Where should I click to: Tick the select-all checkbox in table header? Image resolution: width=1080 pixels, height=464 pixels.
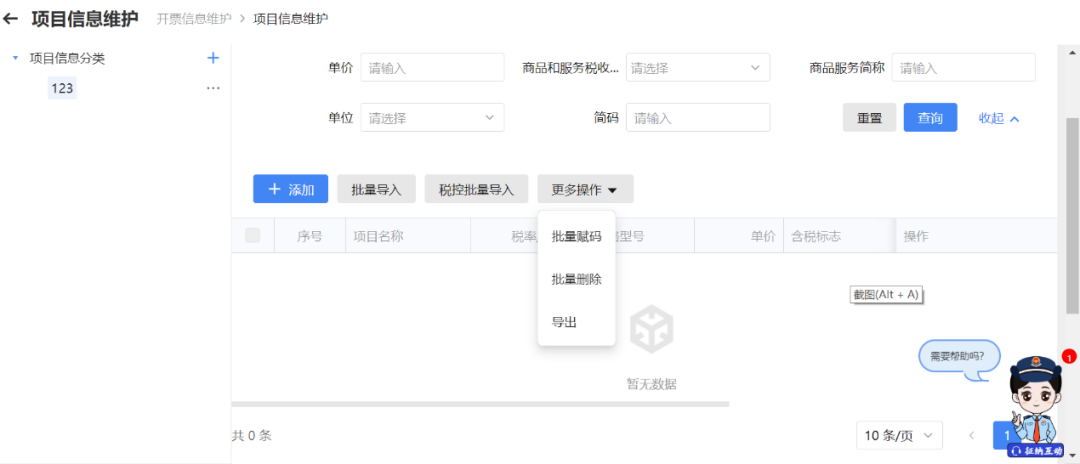[x=253, y=236]
